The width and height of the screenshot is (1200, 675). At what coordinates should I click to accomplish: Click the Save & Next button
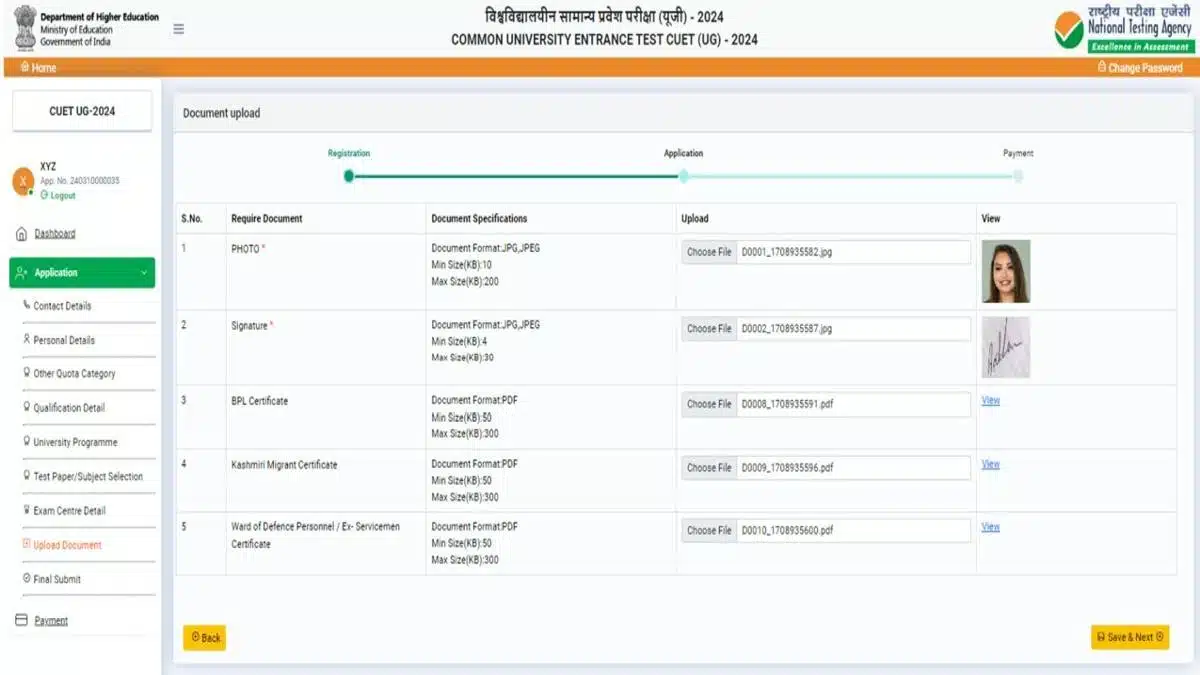coord(1130,637)
